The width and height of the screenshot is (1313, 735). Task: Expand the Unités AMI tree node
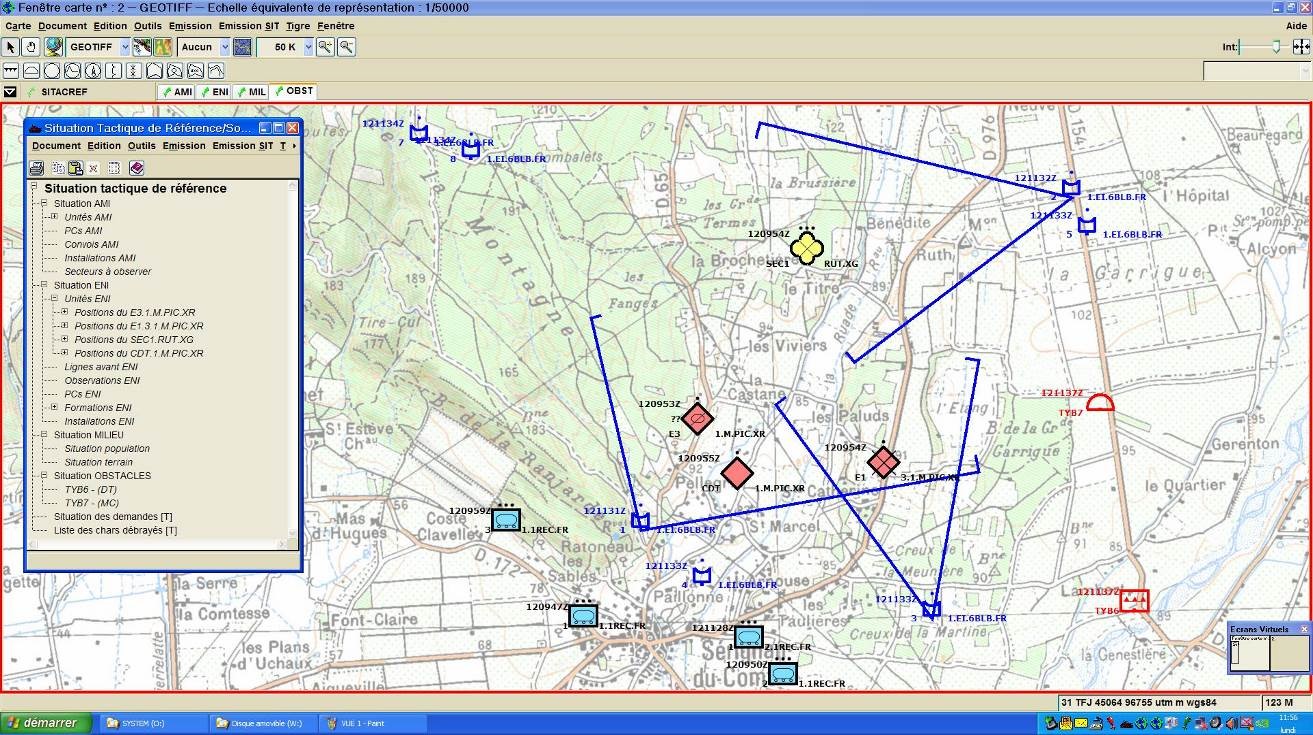54,217
